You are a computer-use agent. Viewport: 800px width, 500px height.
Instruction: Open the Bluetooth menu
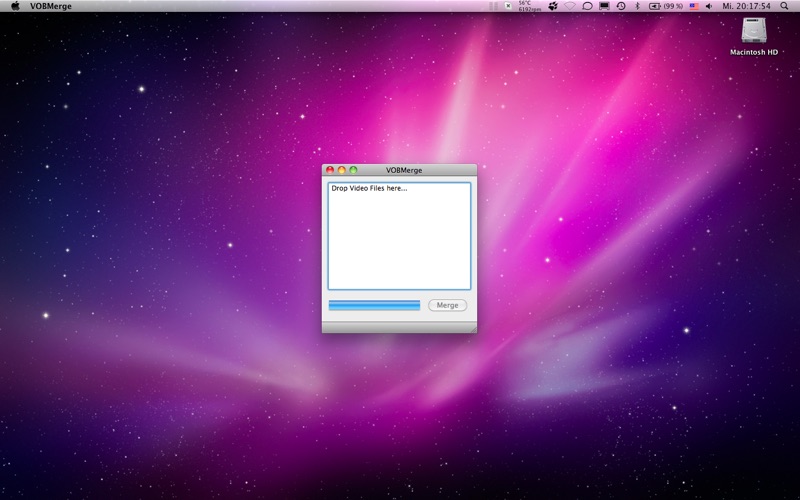tap(637, 6)
